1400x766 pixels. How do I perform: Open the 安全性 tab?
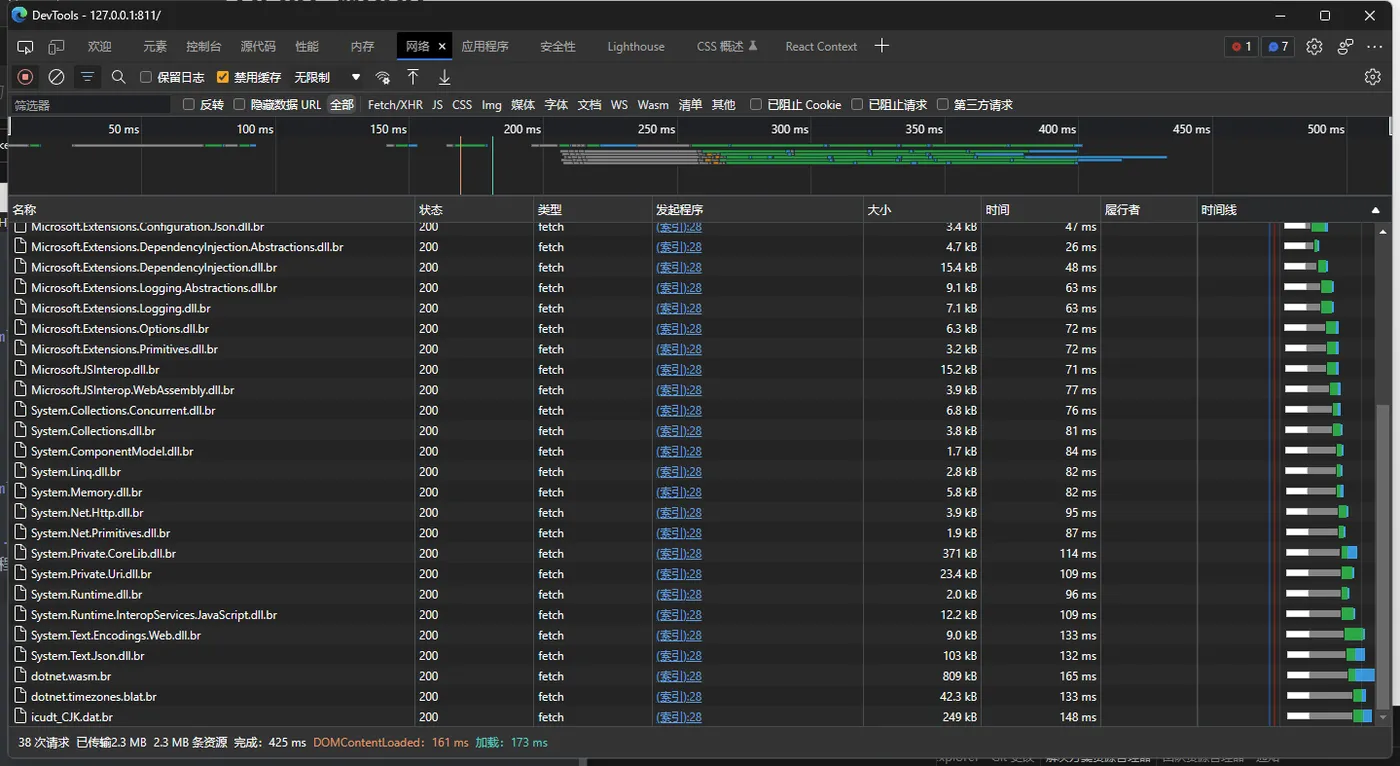557,47
